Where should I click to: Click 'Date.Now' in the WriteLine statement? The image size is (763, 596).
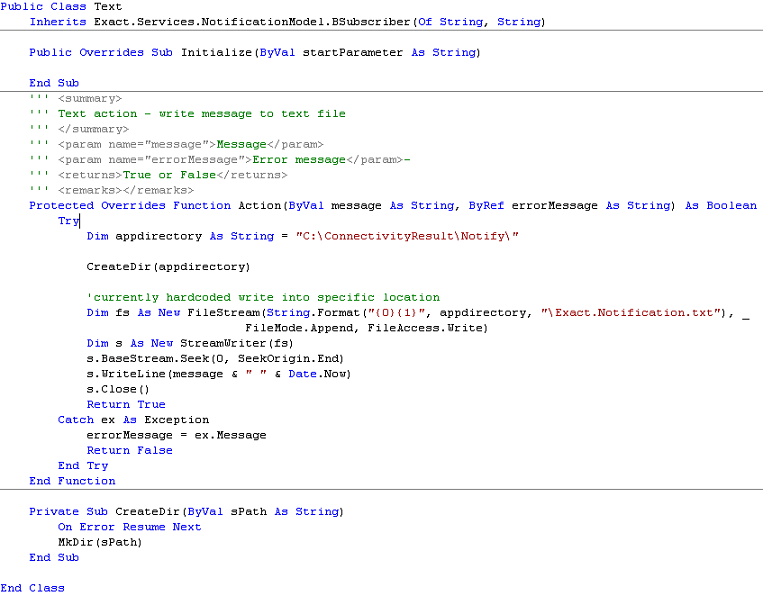(317, 374)
